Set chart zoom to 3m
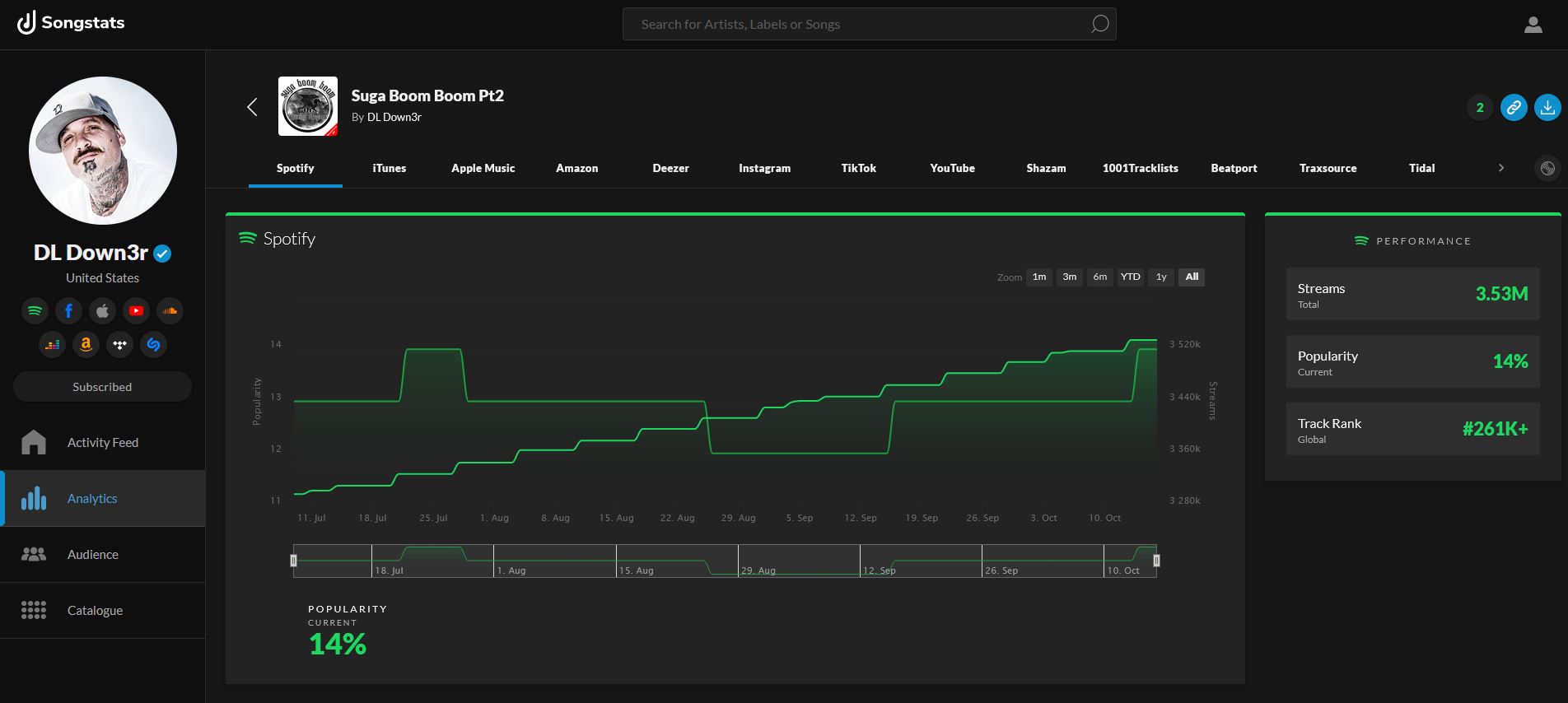The height and width of the screenshot is (703, 1568). coord(1070,277)
